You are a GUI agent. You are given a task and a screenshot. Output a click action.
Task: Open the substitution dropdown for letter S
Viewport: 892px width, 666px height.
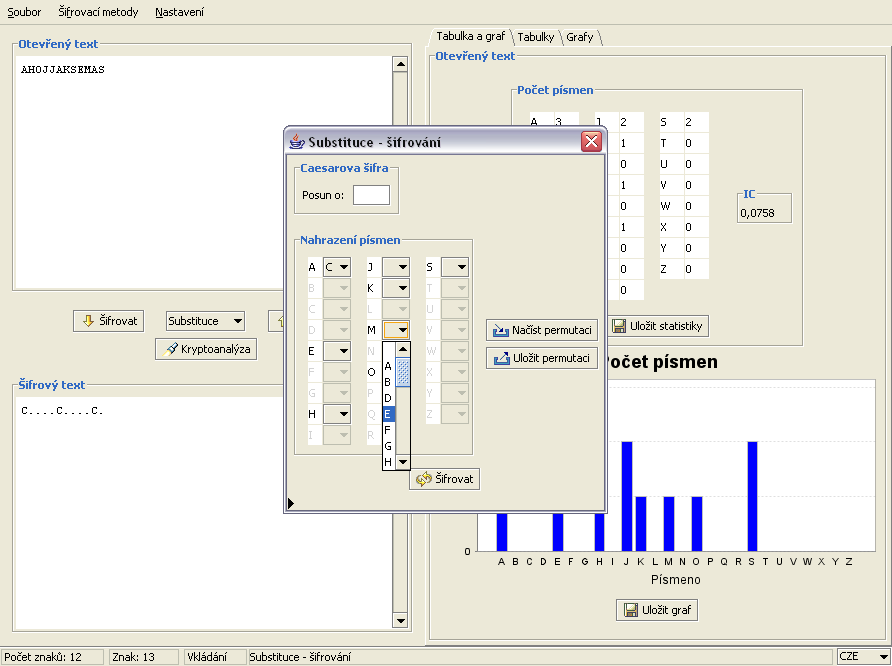pyautogui.click(x=455, y=267)
